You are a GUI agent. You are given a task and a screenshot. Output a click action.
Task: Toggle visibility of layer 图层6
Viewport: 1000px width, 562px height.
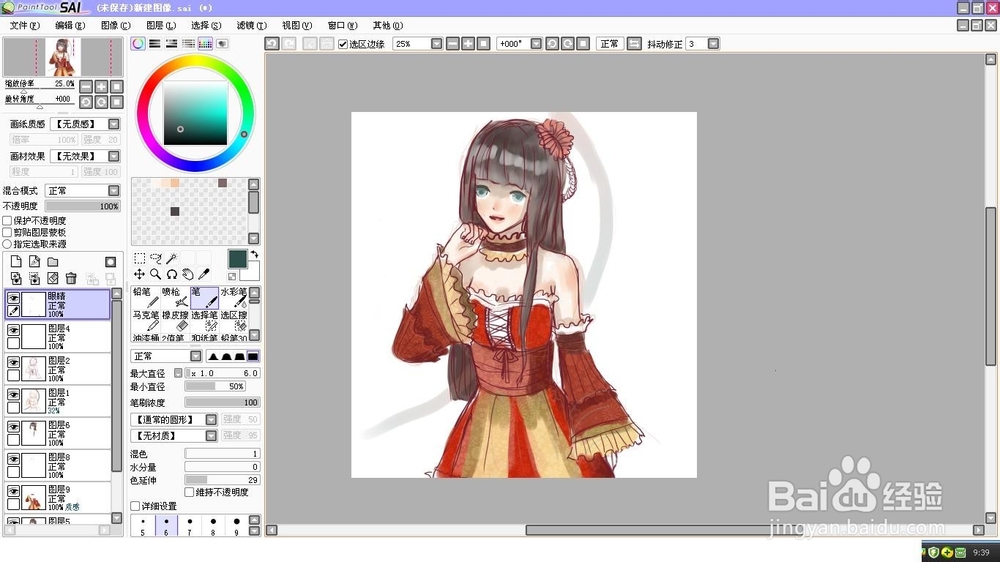[x=13, y=426]
